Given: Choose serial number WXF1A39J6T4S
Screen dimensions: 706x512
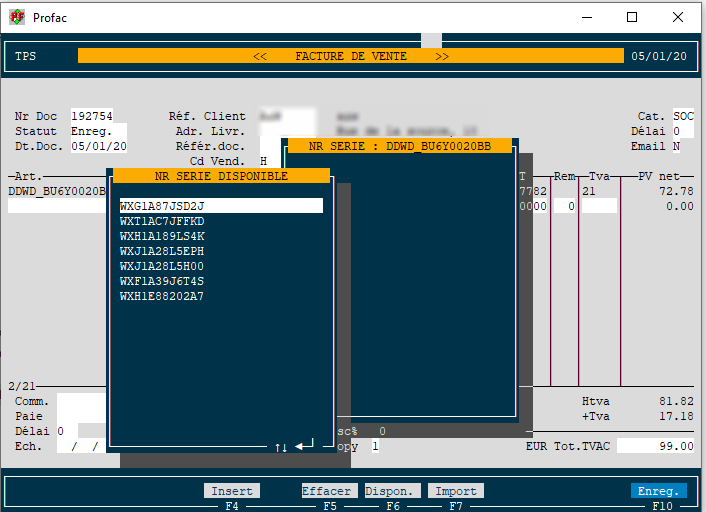Looking at the screenshot, I should [x=162, y=281].
